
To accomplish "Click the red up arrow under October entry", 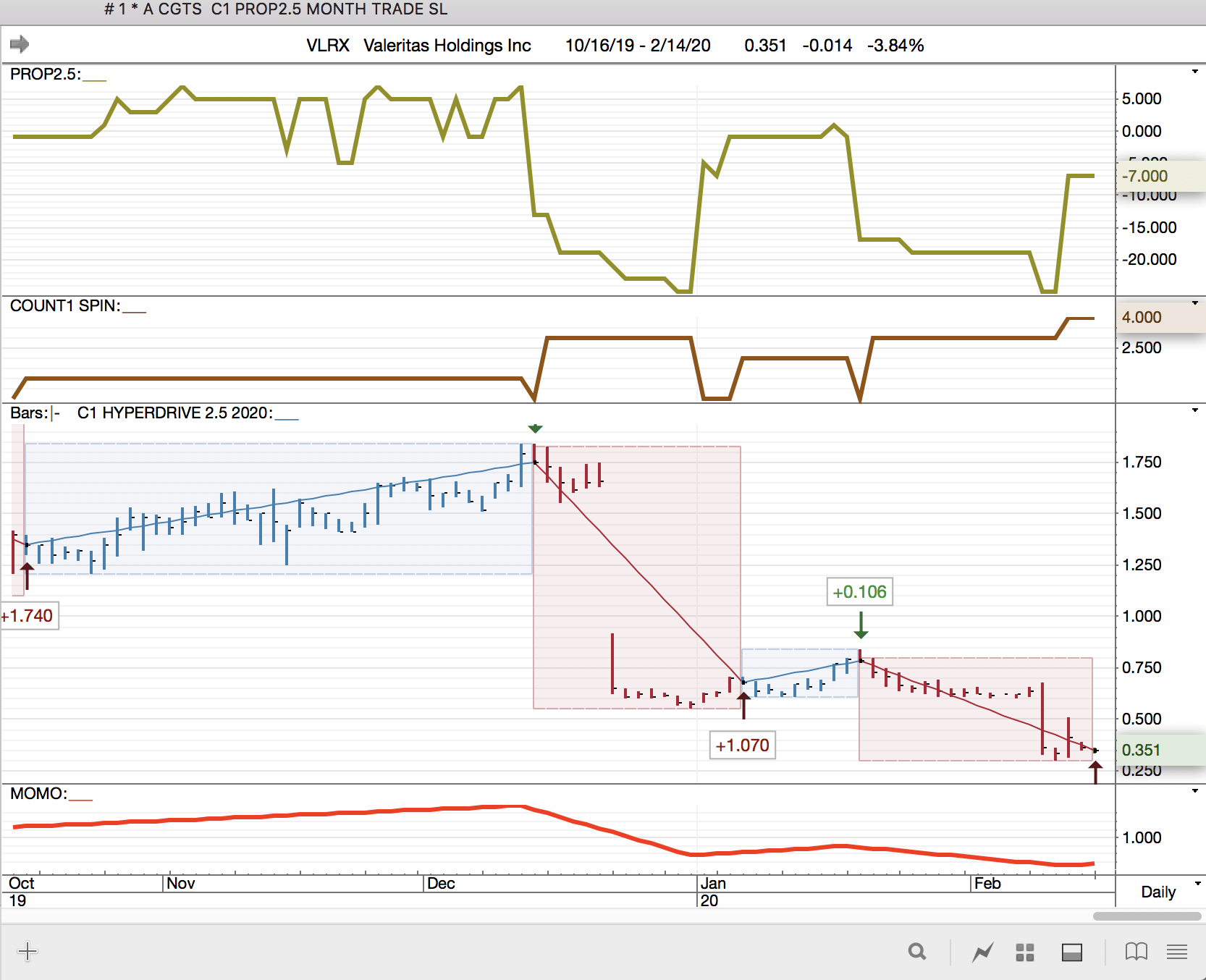I will [27, 576].
